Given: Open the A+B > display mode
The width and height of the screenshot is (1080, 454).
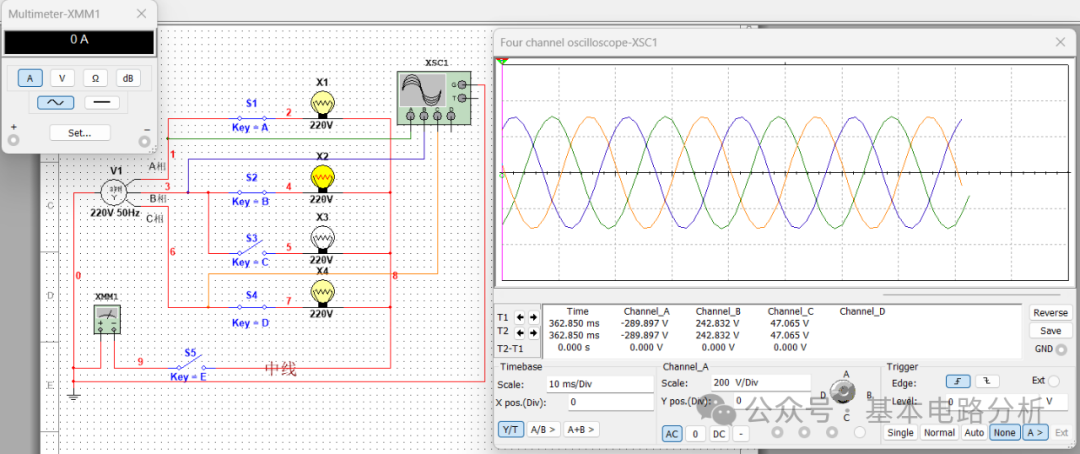Looking at the screenshot, I should pos(581,429).
